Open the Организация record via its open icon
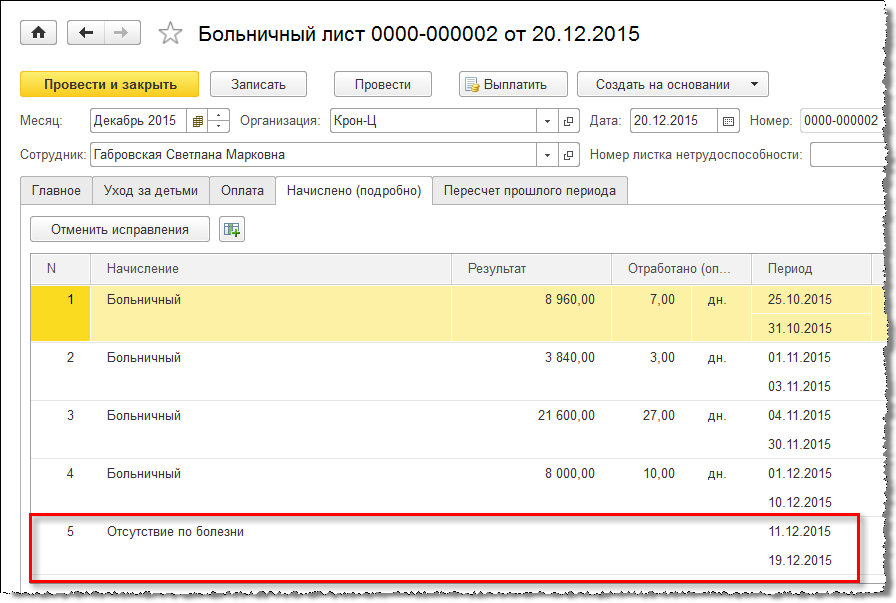Viewport: 896px width, 603px height. tap(569, 121)
